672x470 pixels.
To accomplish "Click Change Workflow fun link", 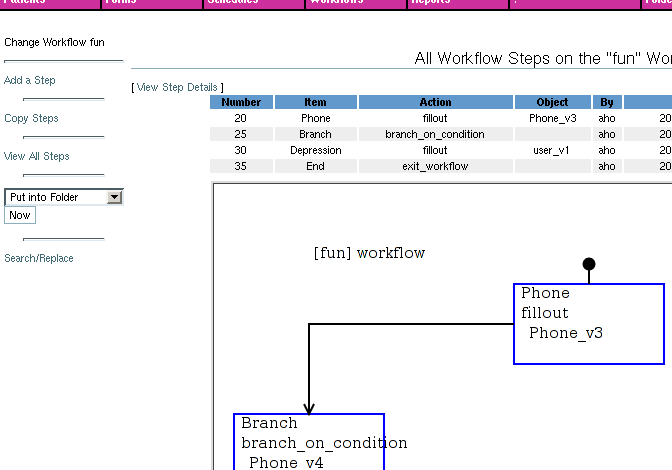I will click(54, 42).
